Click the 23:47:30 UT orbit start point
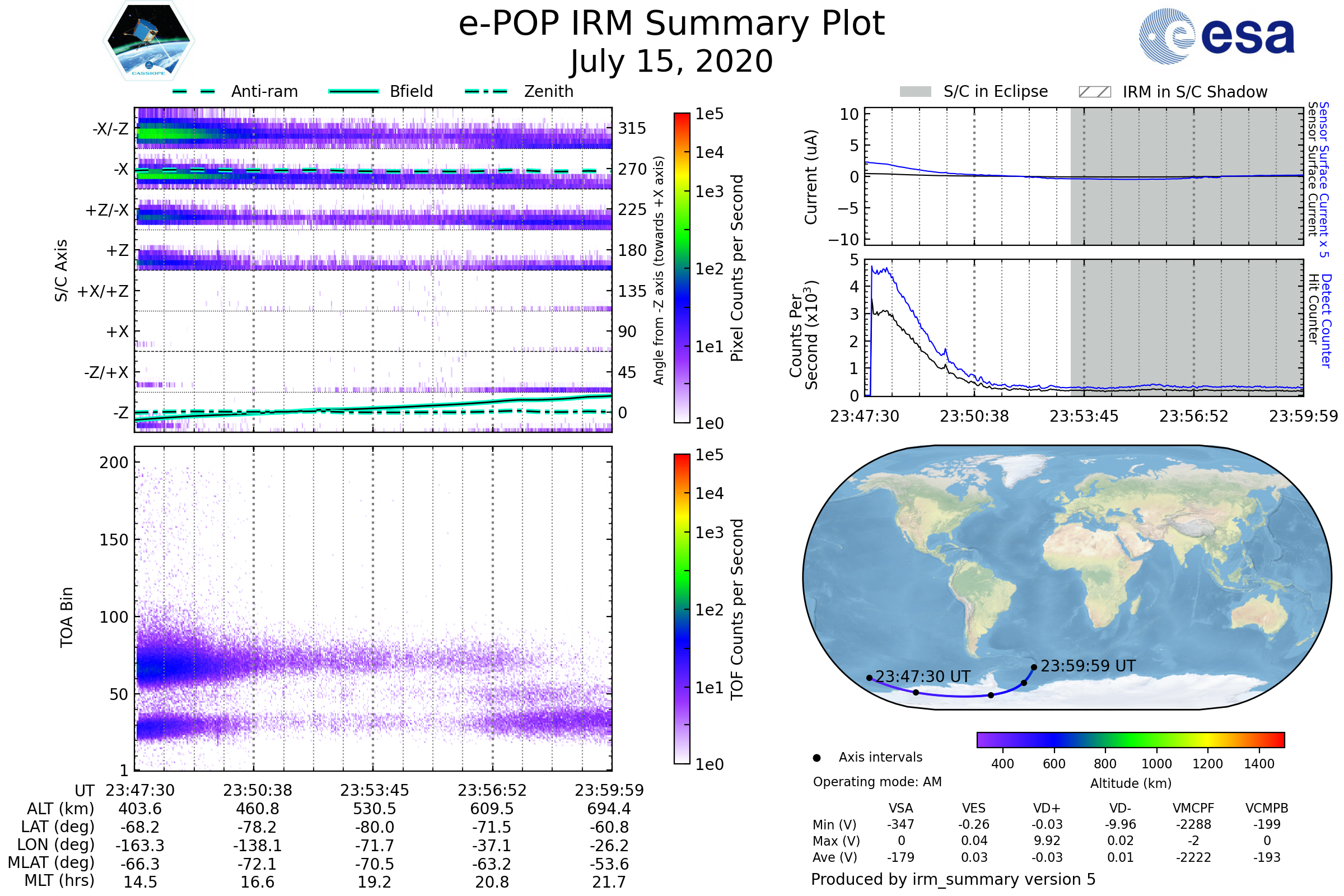This screenshot has width=1344, height=896. tap(869, 678)
